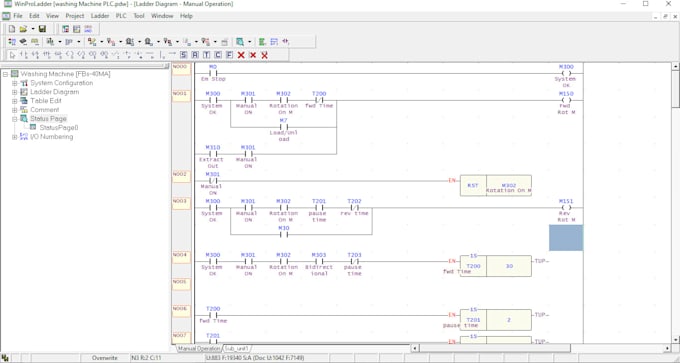Image resolution: width=680 pixels, height=363 pixels.
Task: Collapse the Washing Machine root node
Action: [5, 74]
